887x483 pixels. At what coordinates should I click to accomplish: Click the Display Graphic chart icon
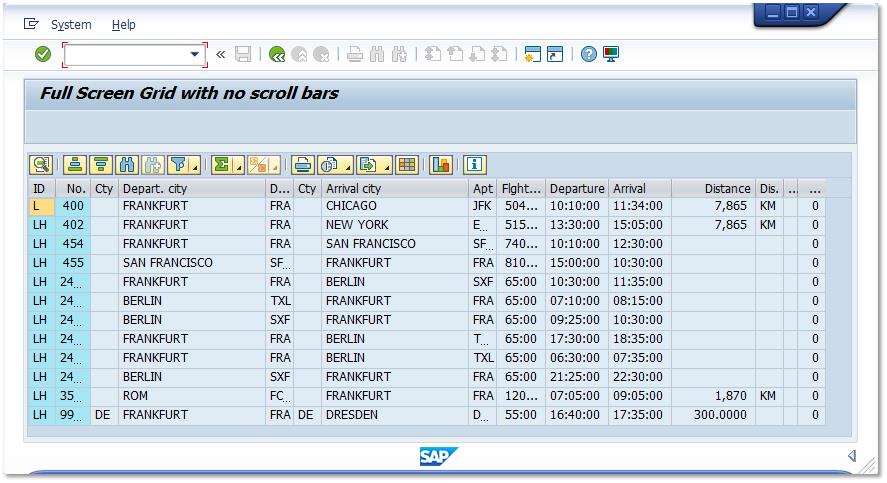[x=441, y=165]
